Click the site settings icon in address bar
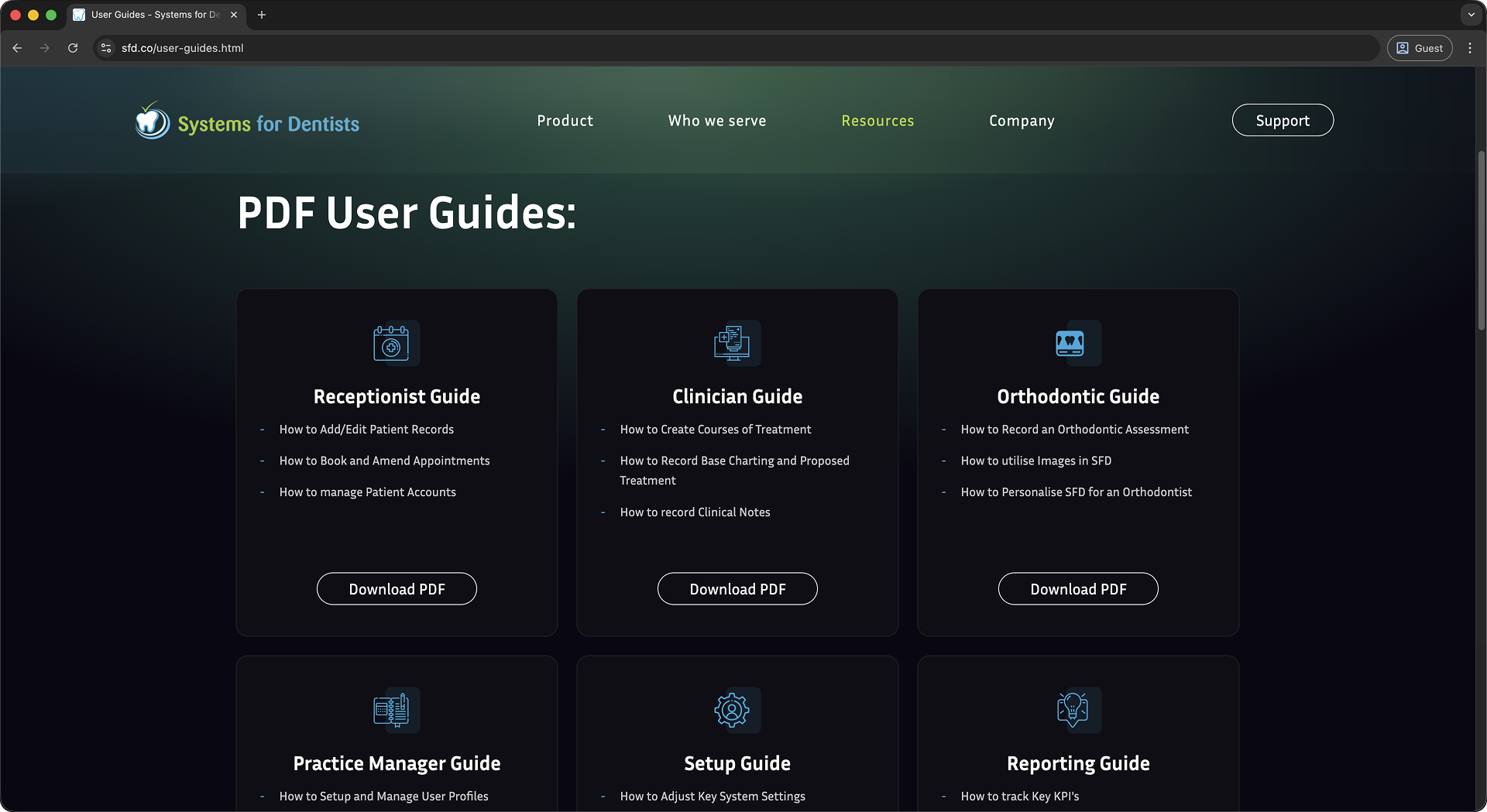Screen dimensions: 1487x812 point(105,48)
